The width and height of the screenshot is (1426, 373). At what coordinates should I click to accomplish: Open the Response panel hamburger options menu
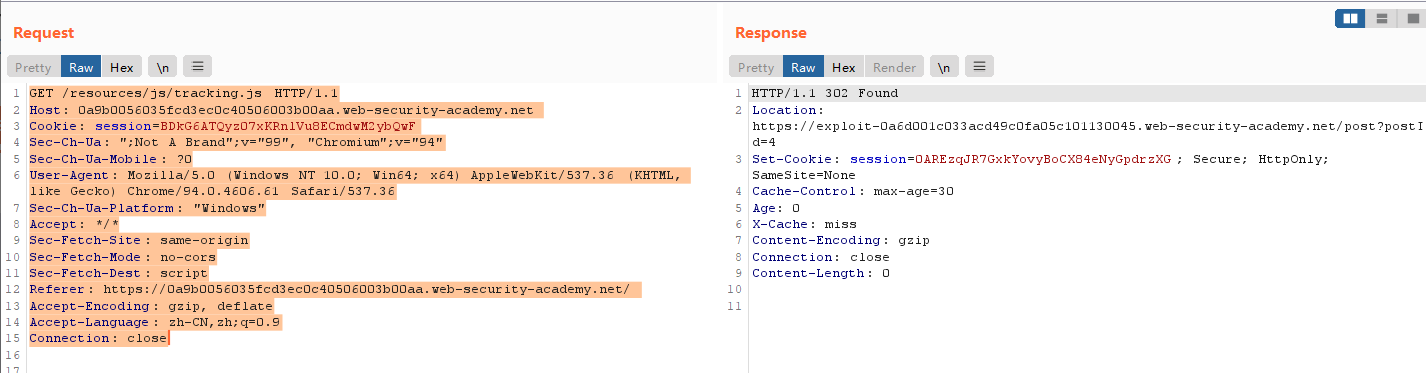coord(979,67)
